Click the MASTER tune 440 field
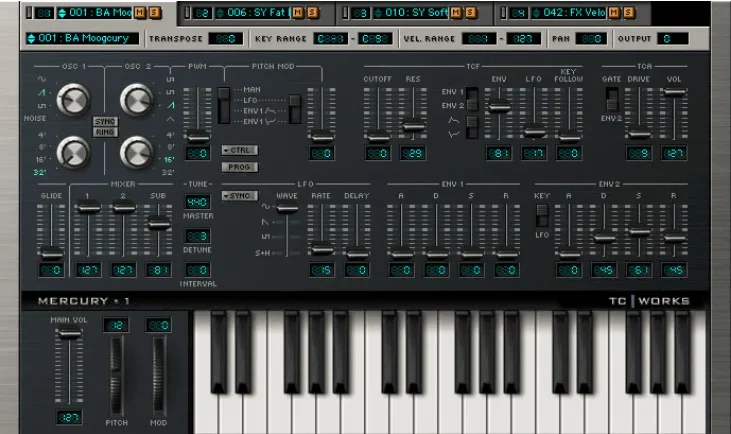 coord(198,202)
